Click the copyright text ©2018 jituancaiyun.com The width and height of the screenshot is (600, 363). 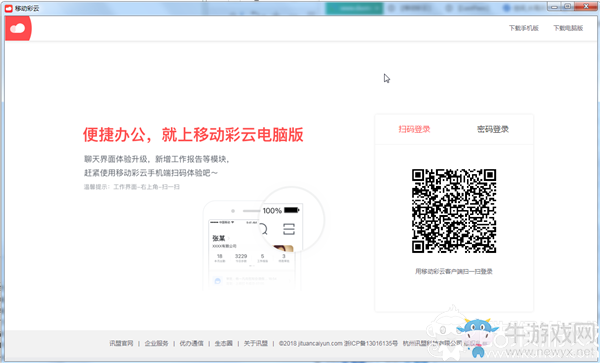[x=311, y=343]
